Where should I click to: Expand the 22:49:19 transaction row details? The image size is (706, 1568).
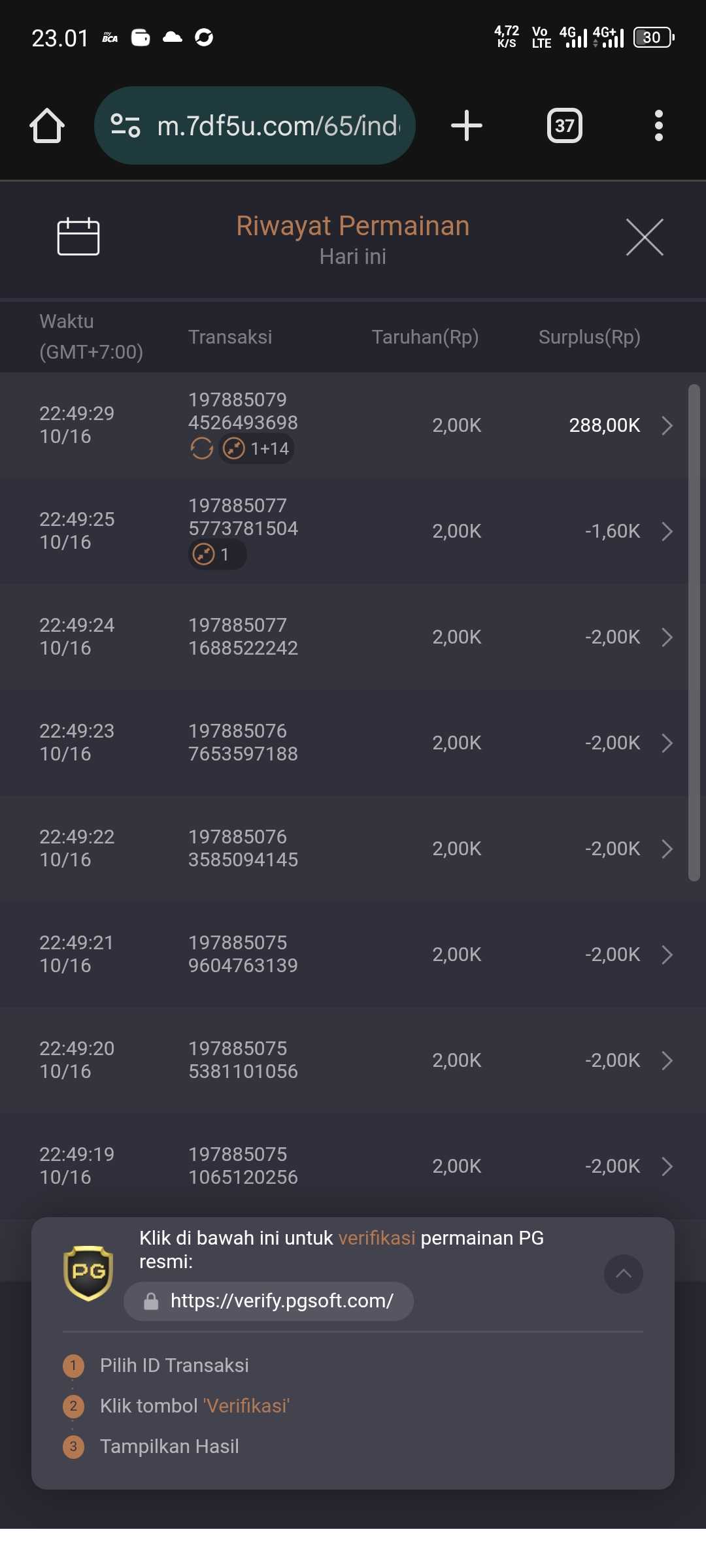[x=667, y=1166]
